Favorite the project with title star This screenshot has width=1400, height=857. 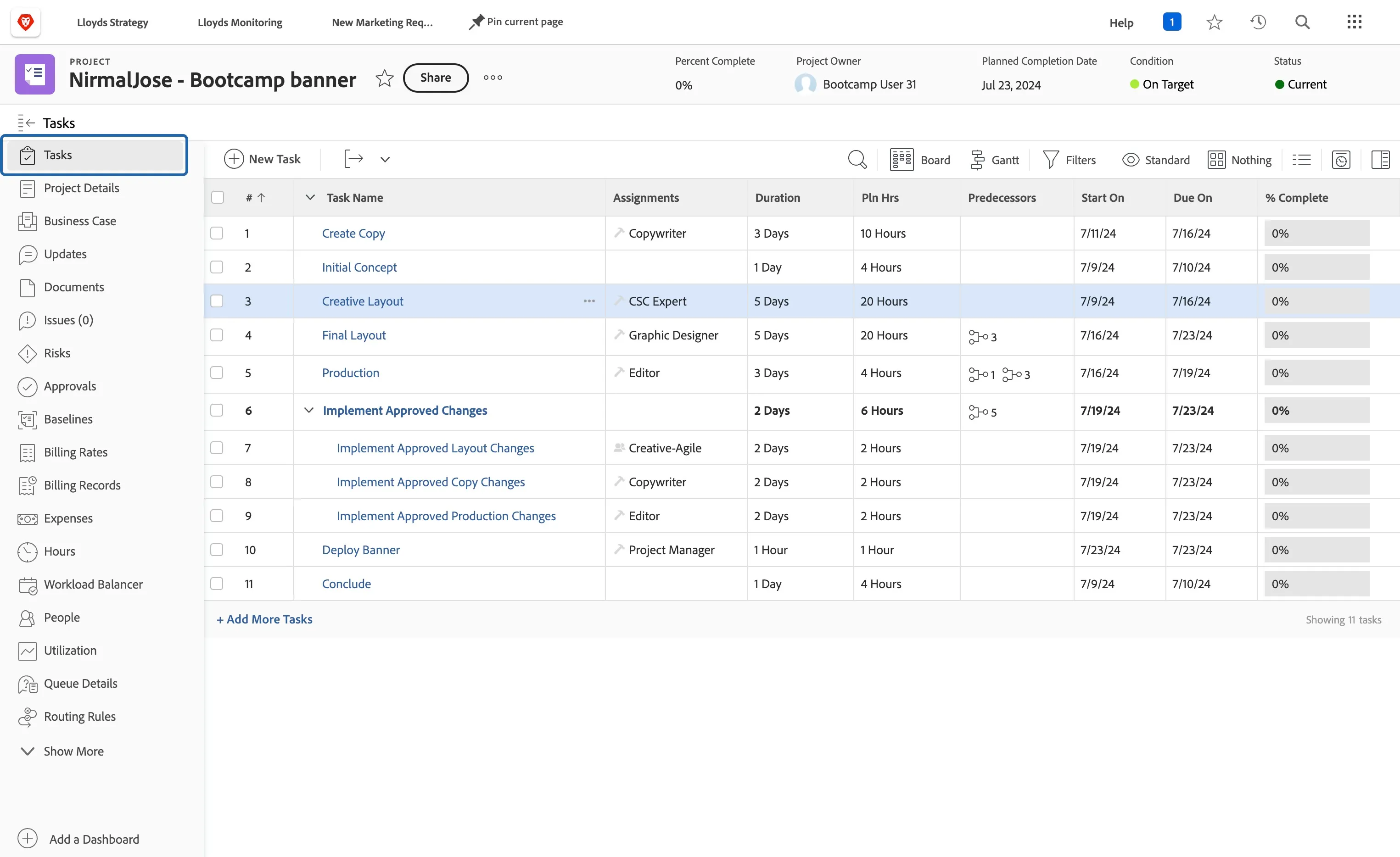pos(385,78)
